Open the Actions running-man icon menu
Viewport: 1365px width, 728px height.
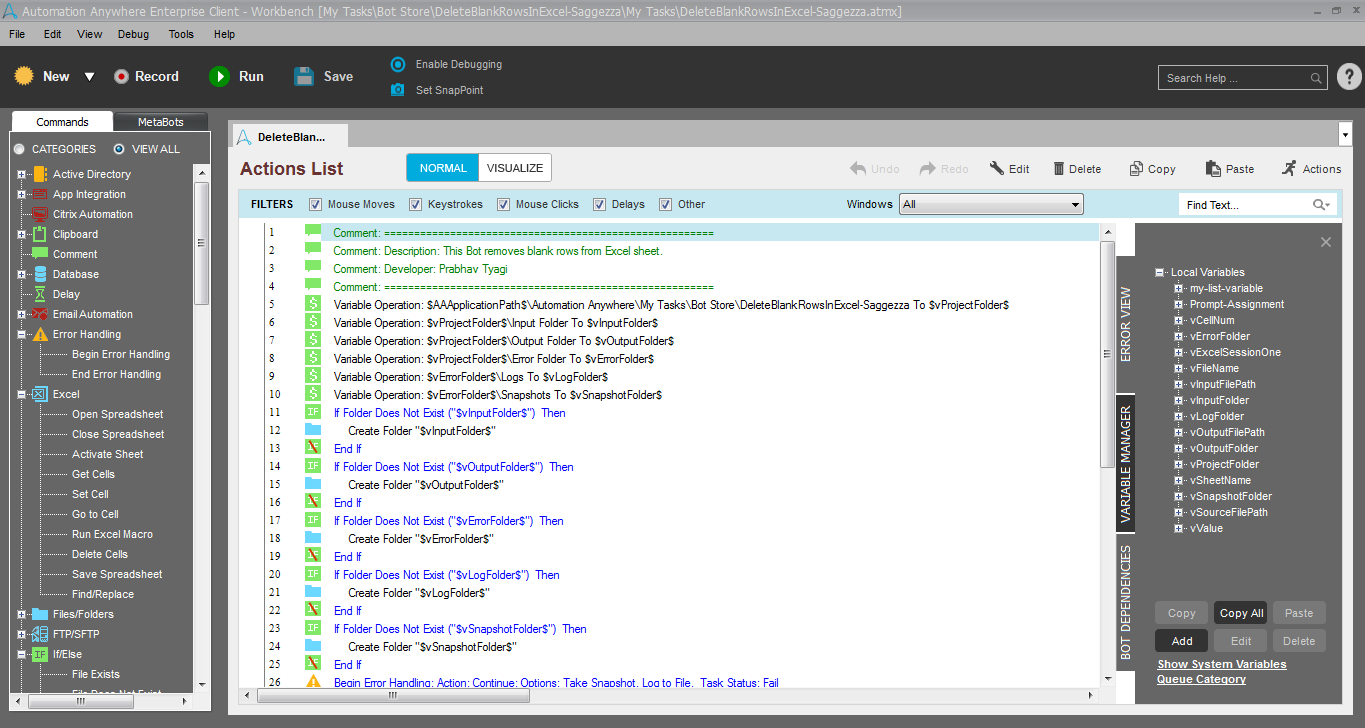click(1289, 169)
